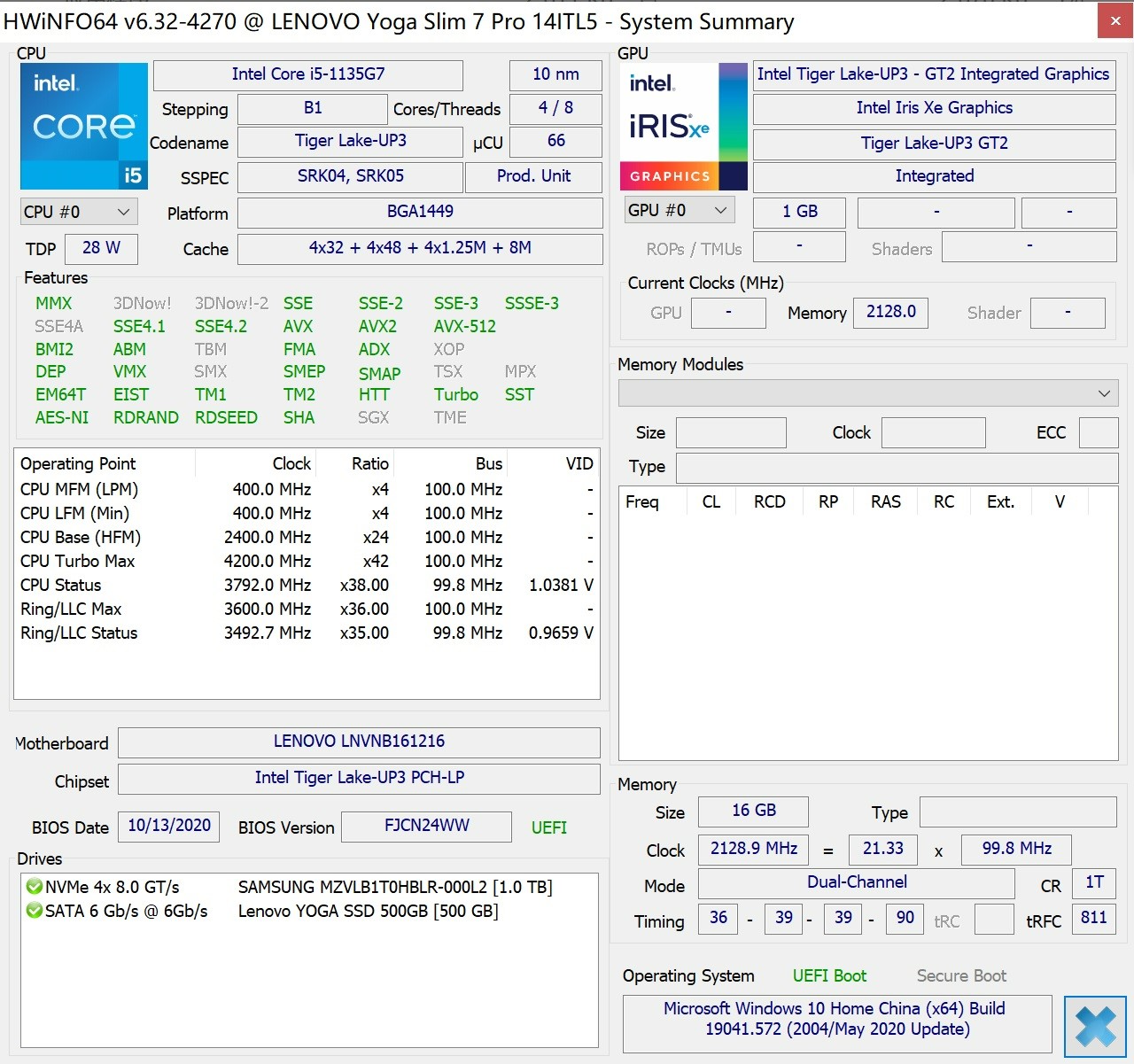Viewport: 1134px width, 1064px height.
Task: Select the CPU MFM (LPM) row
Action: point(307,490)
